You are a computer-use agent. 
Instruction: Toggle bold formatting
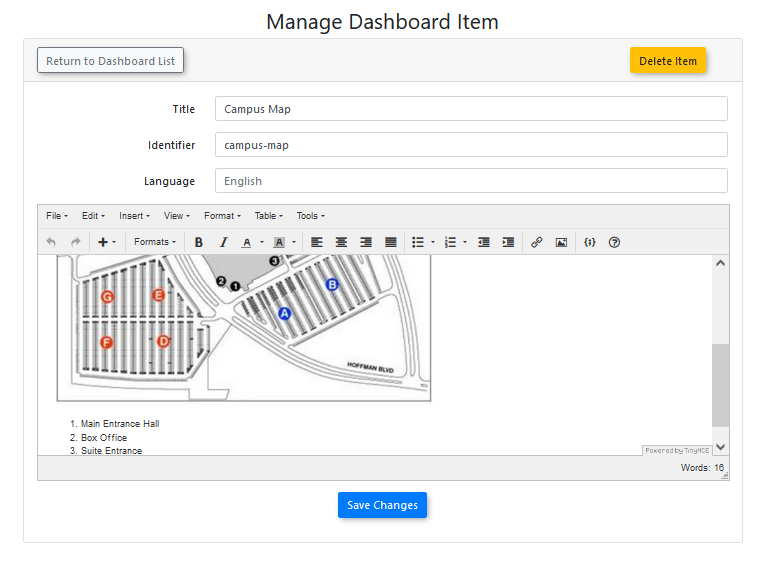click(199, 242)
